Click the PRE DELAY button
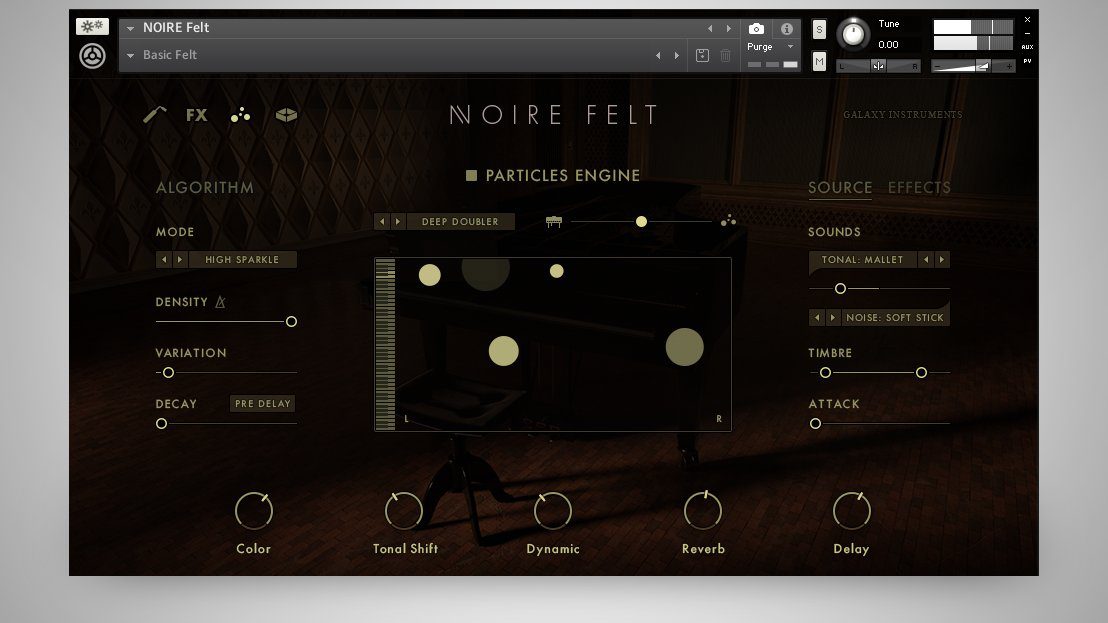Image resolution: width=1108 pixels, height=623 pixels. [x=262, y=403]
